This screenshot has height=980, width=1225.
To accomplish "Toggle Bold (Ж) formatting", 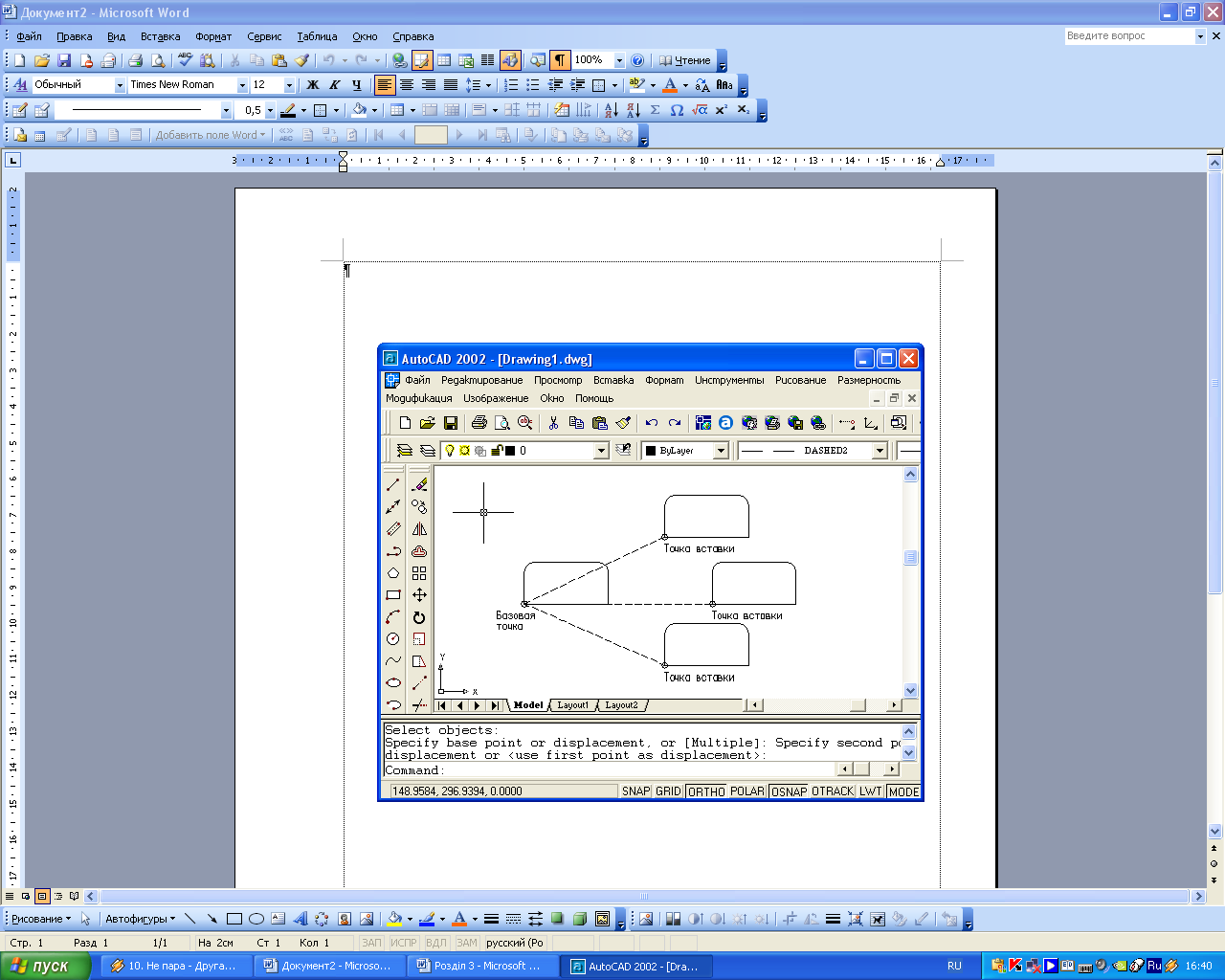I will point(312,85).
